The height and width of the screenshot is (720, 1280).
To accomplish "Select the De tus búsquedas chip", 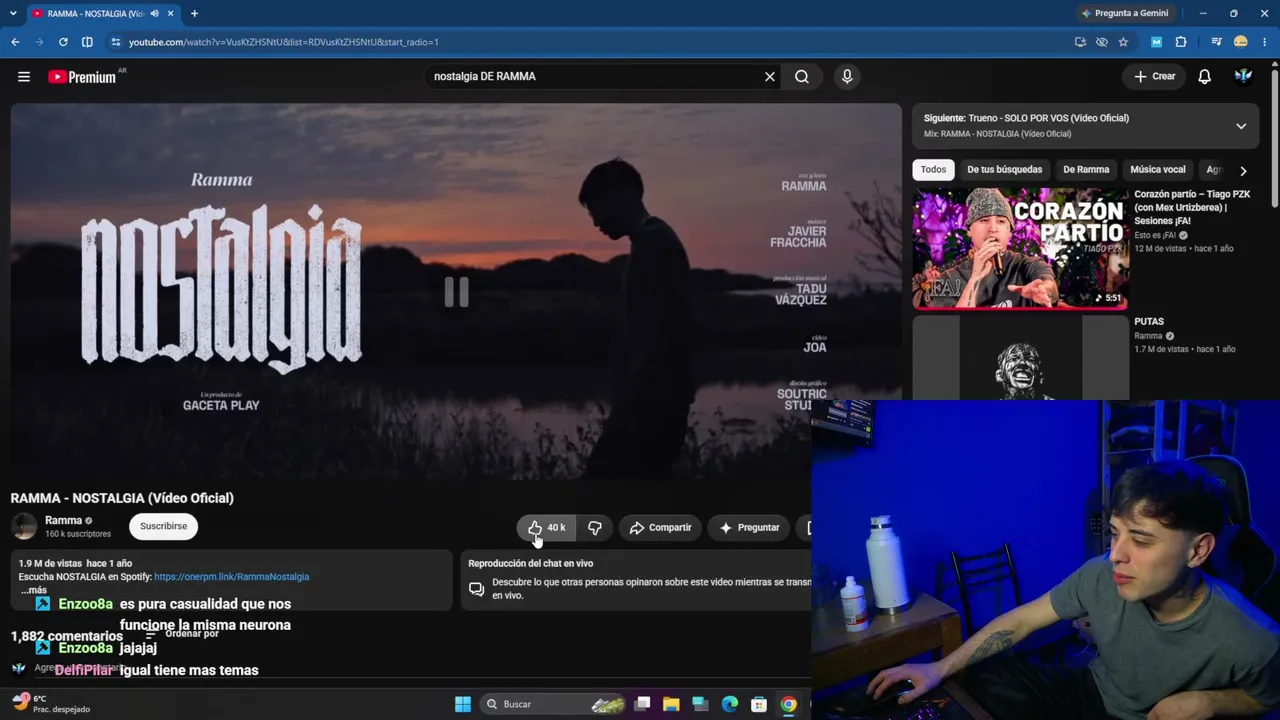I will (1004, 169).
